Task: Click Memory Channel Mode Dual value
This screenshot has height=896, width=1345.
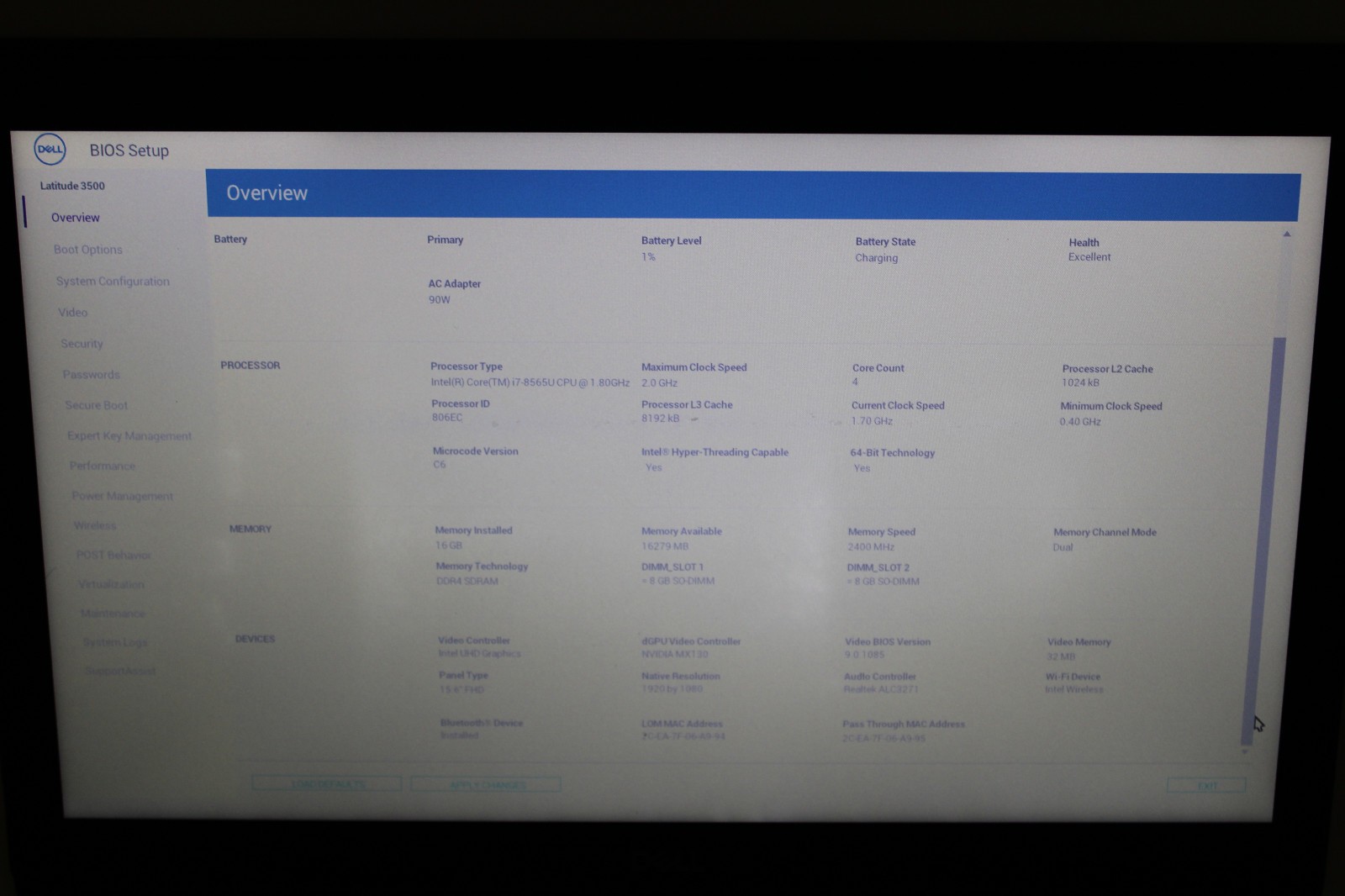Action: pyautogui.click(x=1063, y=547)
